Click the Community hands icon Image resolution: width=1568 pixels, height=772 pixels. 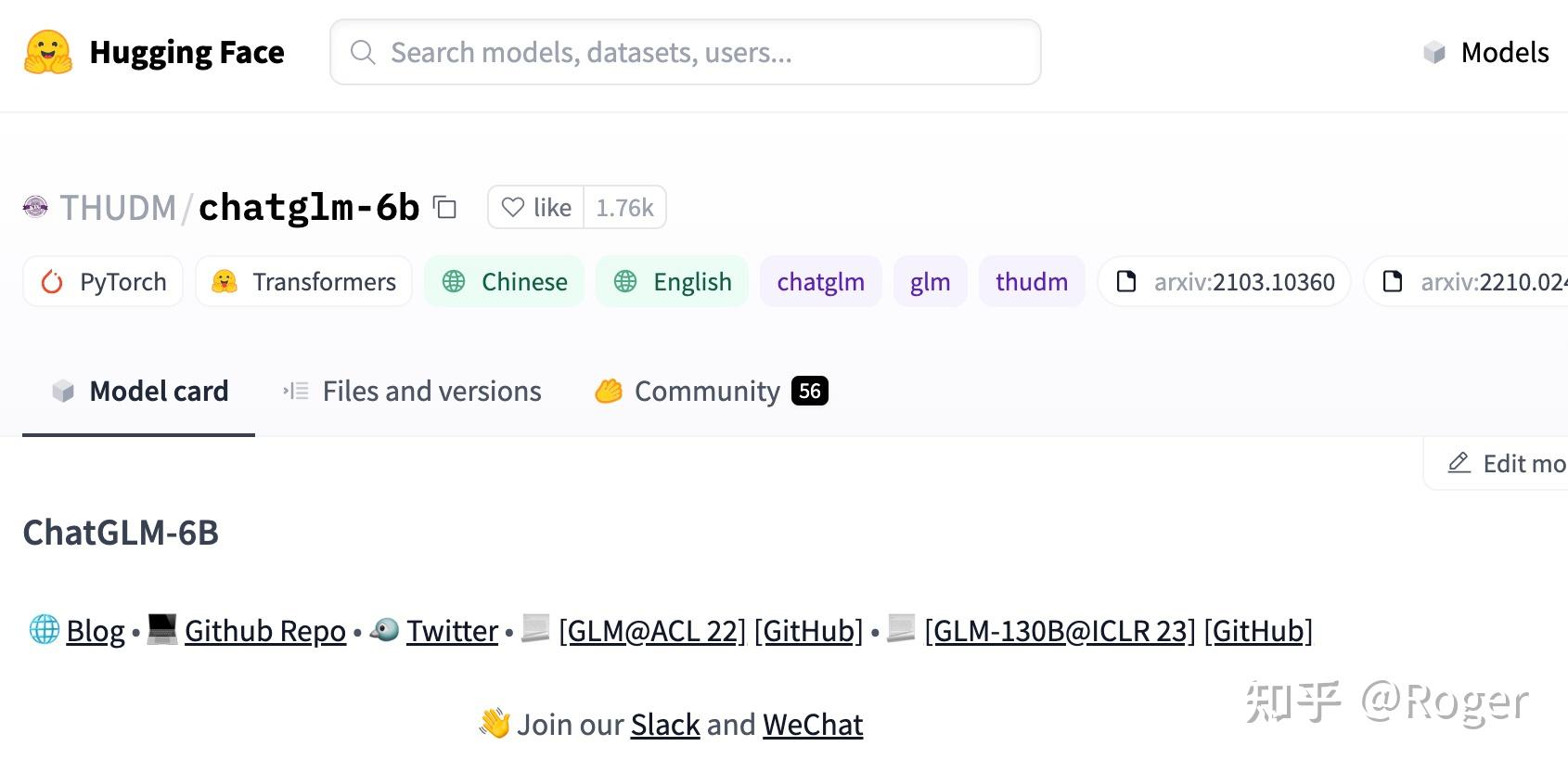609,392
